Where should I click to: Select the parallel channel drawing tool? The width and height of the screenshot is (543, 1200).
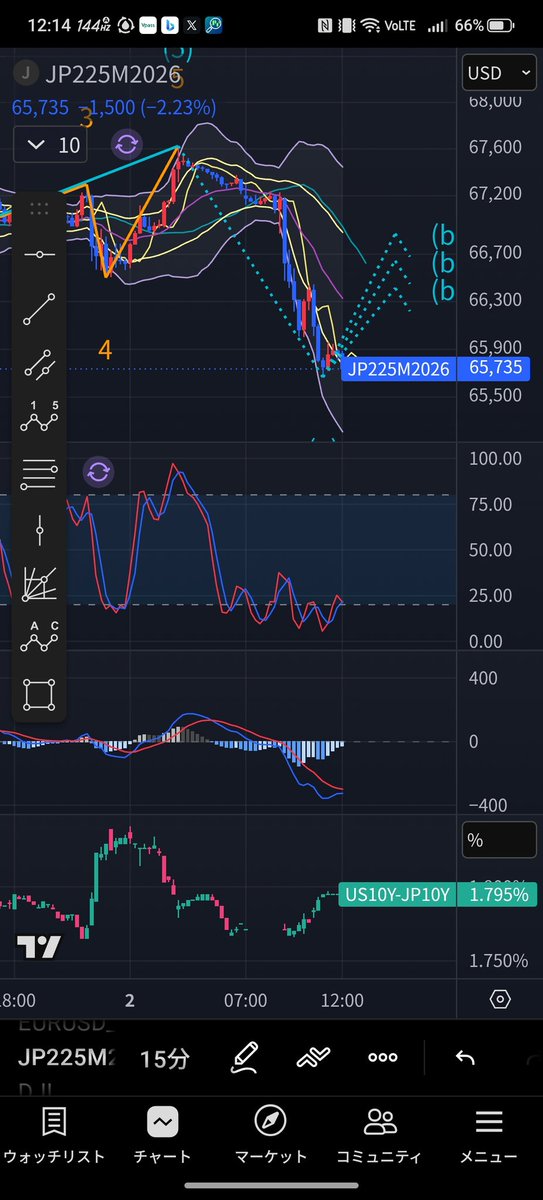click(40, 365)
